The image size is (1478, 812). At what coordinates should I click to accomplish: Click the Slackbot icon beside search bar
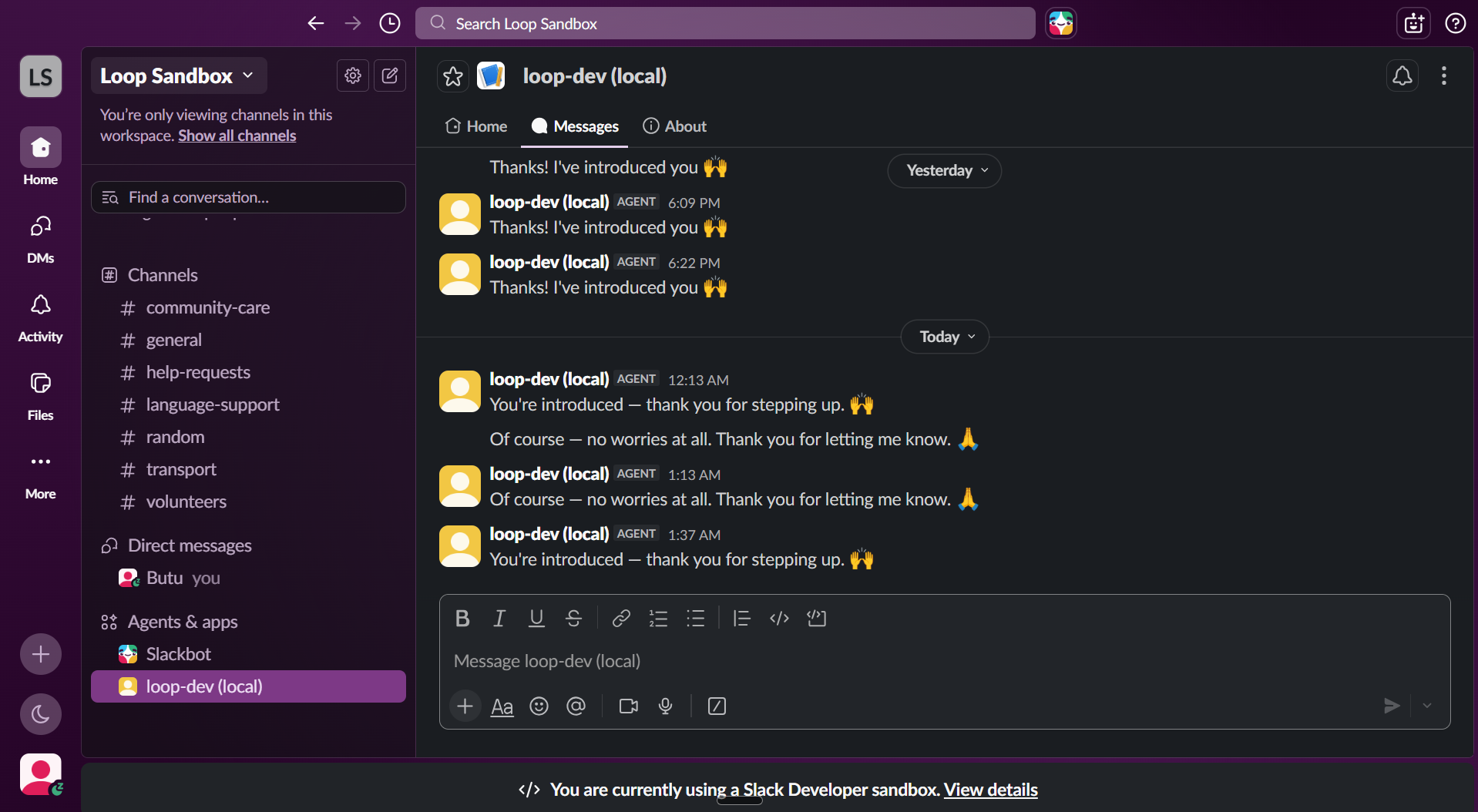1061,23
